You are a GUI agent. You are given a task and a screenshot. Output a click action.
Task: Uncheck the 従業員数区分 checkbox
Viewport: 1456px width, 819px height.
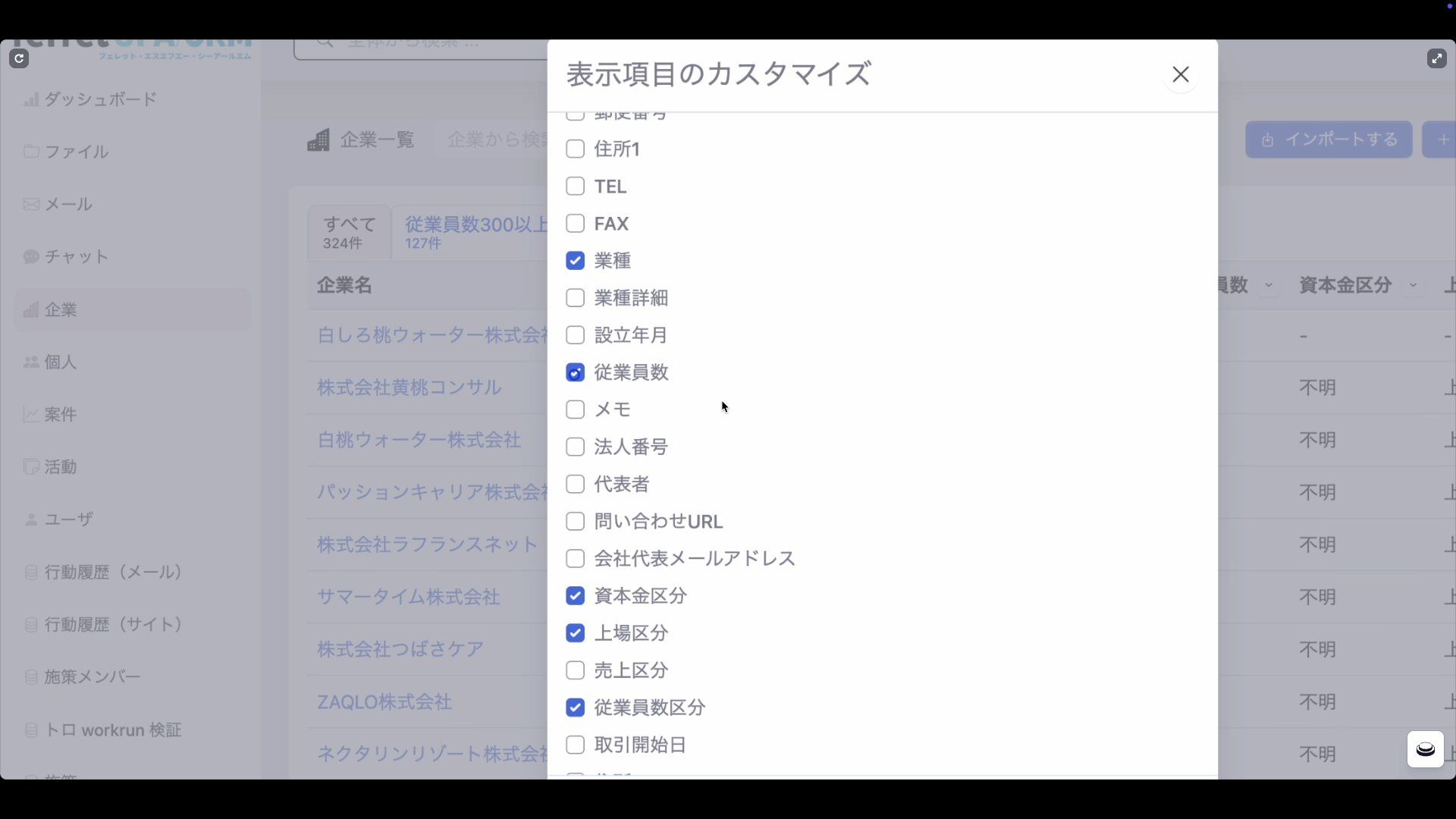pyautogui.click(x=575, y=708)
